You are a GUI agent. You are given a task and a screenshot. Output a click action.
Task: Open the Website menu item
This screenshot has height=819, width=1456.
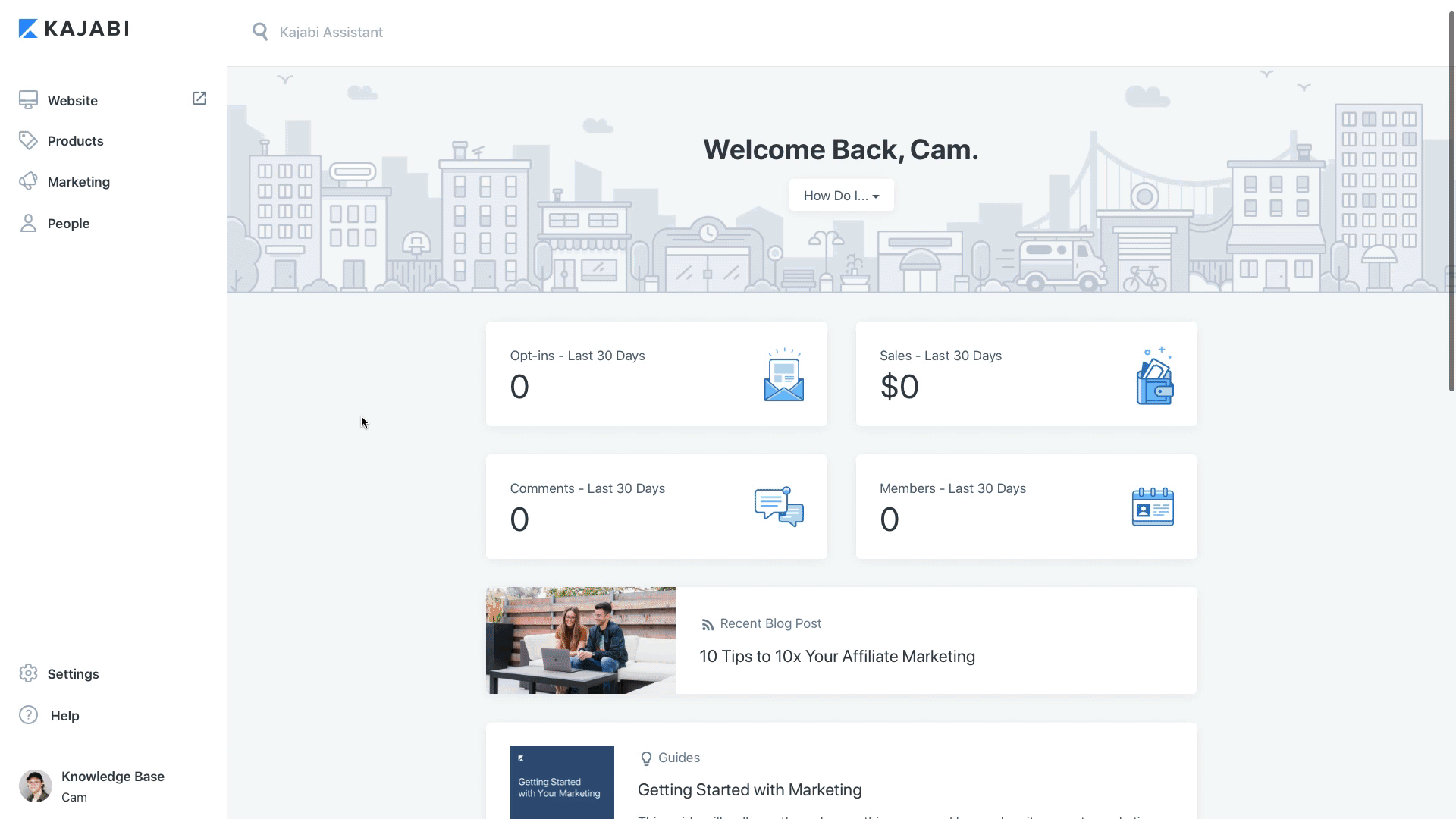72,101
